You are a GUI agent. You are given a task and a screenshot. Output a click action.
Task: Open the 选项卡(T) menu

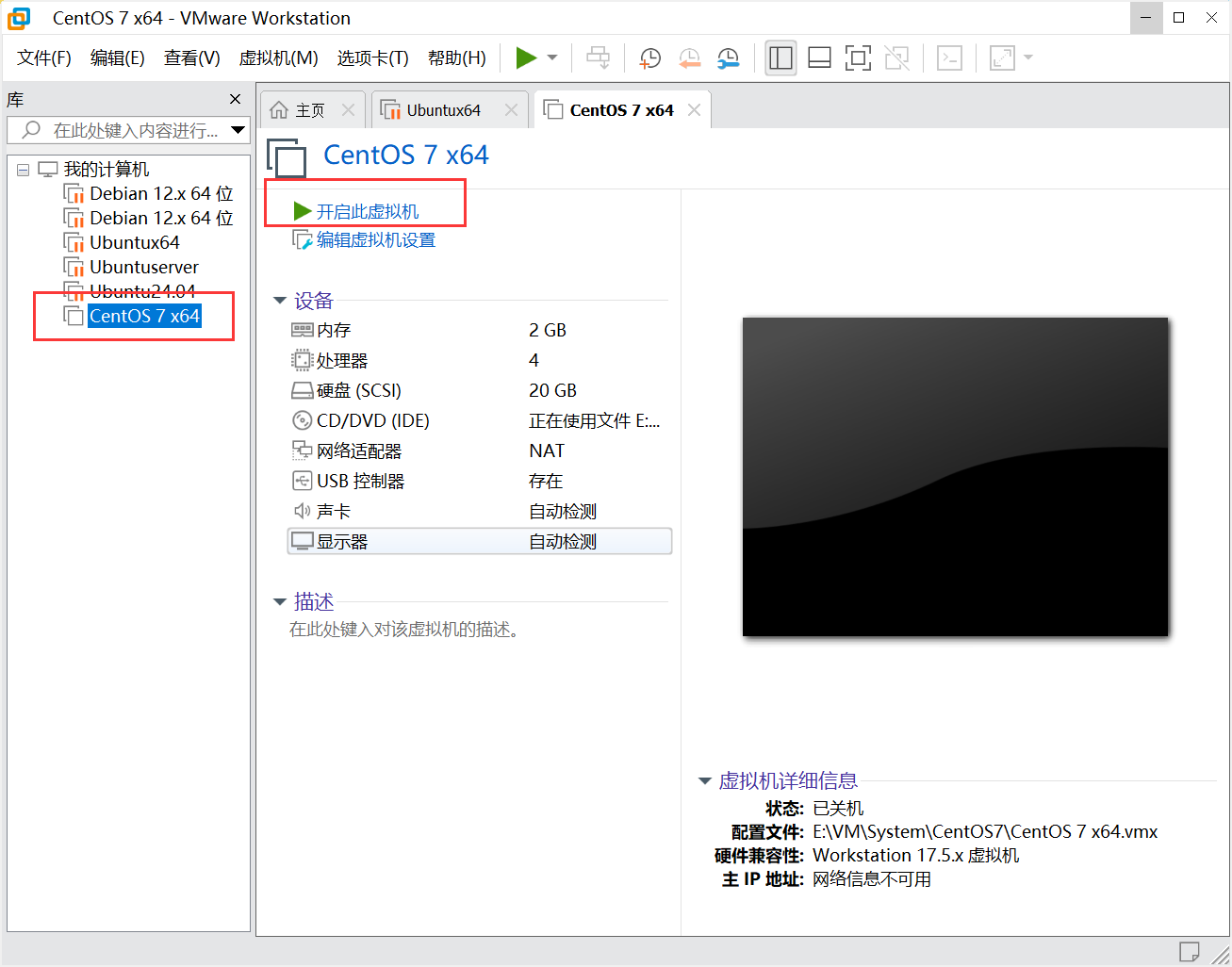pyautogui.click(x=373, y=58)
